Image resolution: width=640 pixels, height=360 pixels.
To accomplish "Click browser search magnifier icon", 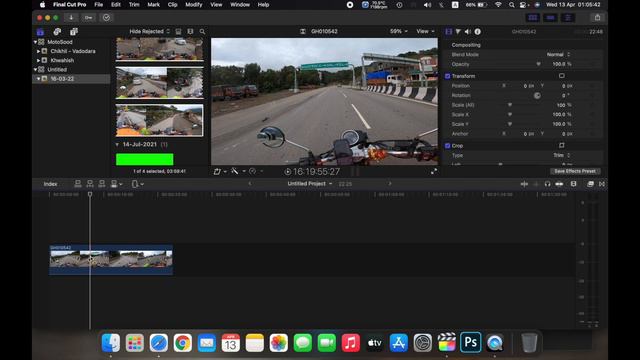I will [x=202, y=31].
